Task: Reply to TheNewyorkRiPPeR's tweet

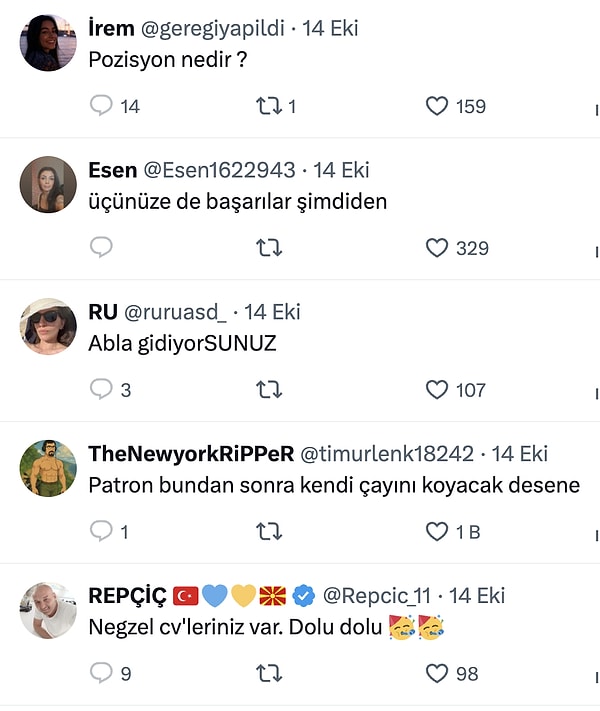Action: [x=102, y=532]
